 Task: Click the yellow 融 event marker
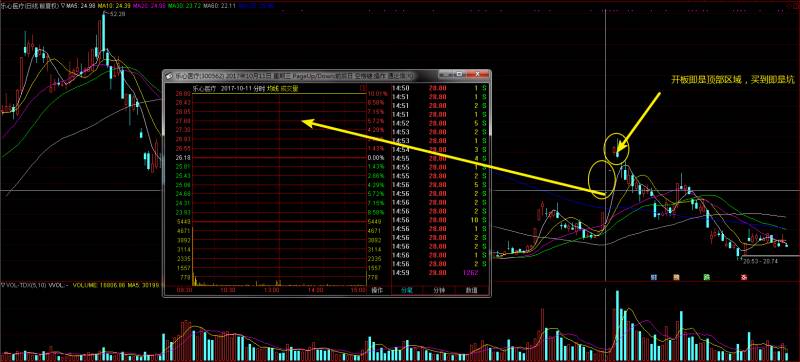pos(677,277)
